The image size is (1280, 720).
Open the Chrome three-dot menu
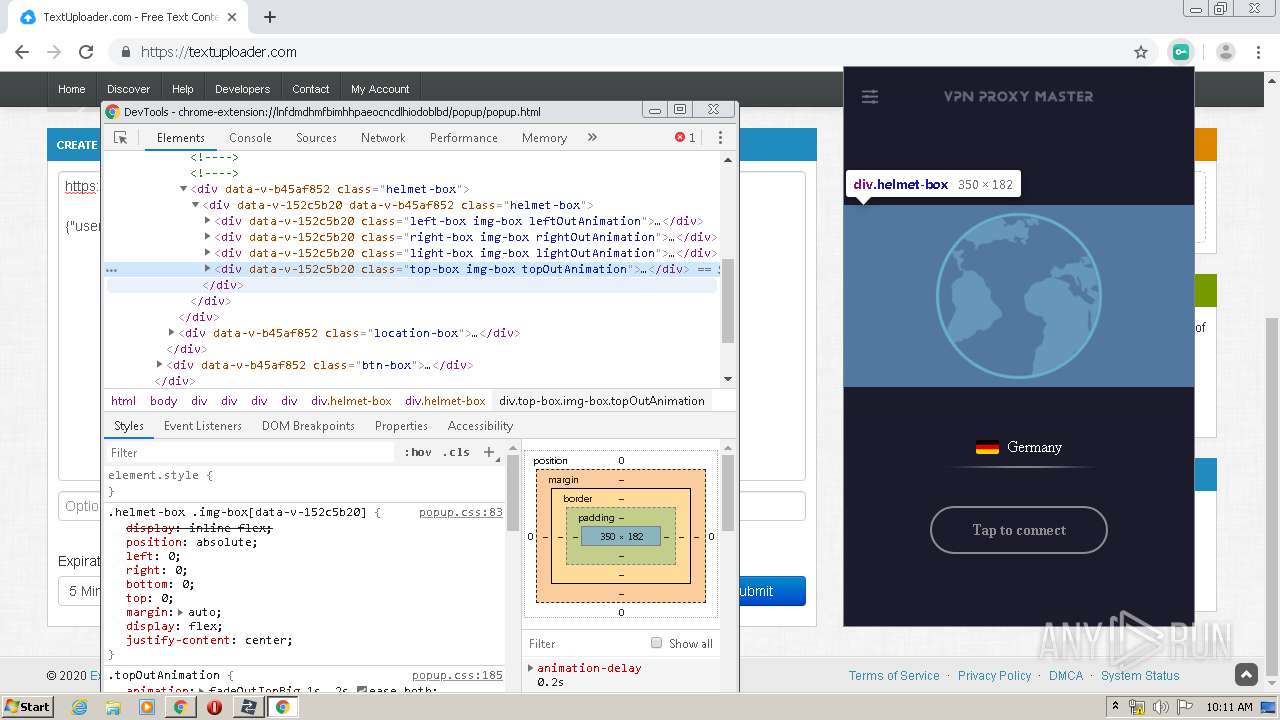(x=1259, y=52)
